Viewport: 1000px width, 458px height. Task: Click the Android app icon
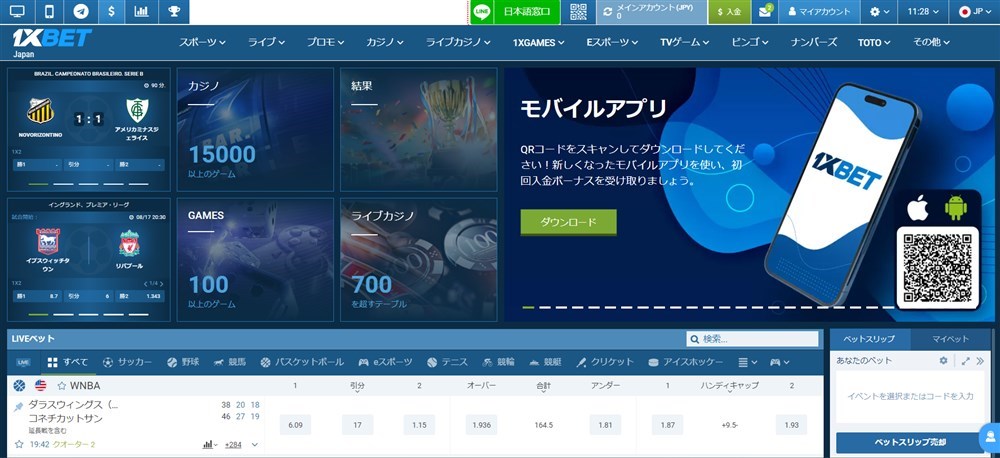coord(955,208)
